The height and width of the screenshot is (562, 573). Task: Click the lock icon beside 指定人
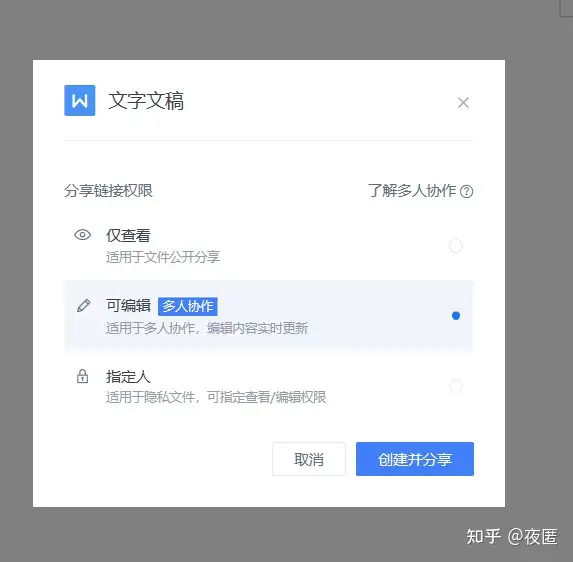coord(83,376)
